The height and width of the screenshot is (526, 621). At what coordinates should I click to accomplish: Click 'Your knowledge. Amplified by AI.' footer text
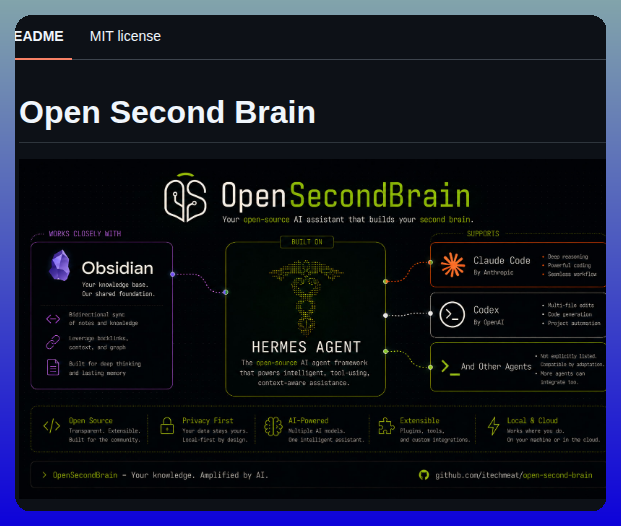pyautogui.click(x=200, y=475)
